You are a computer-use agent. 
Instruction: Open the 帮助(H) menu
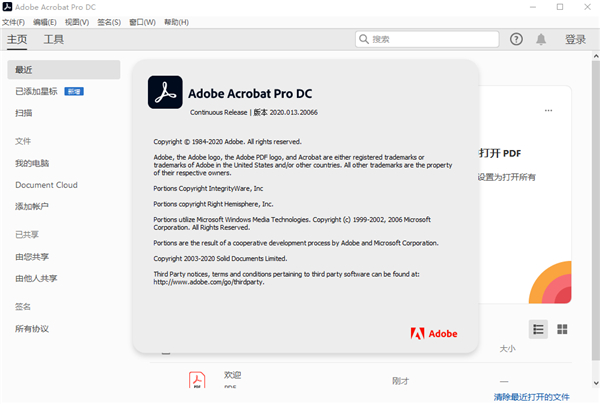[x=176, y=22]
